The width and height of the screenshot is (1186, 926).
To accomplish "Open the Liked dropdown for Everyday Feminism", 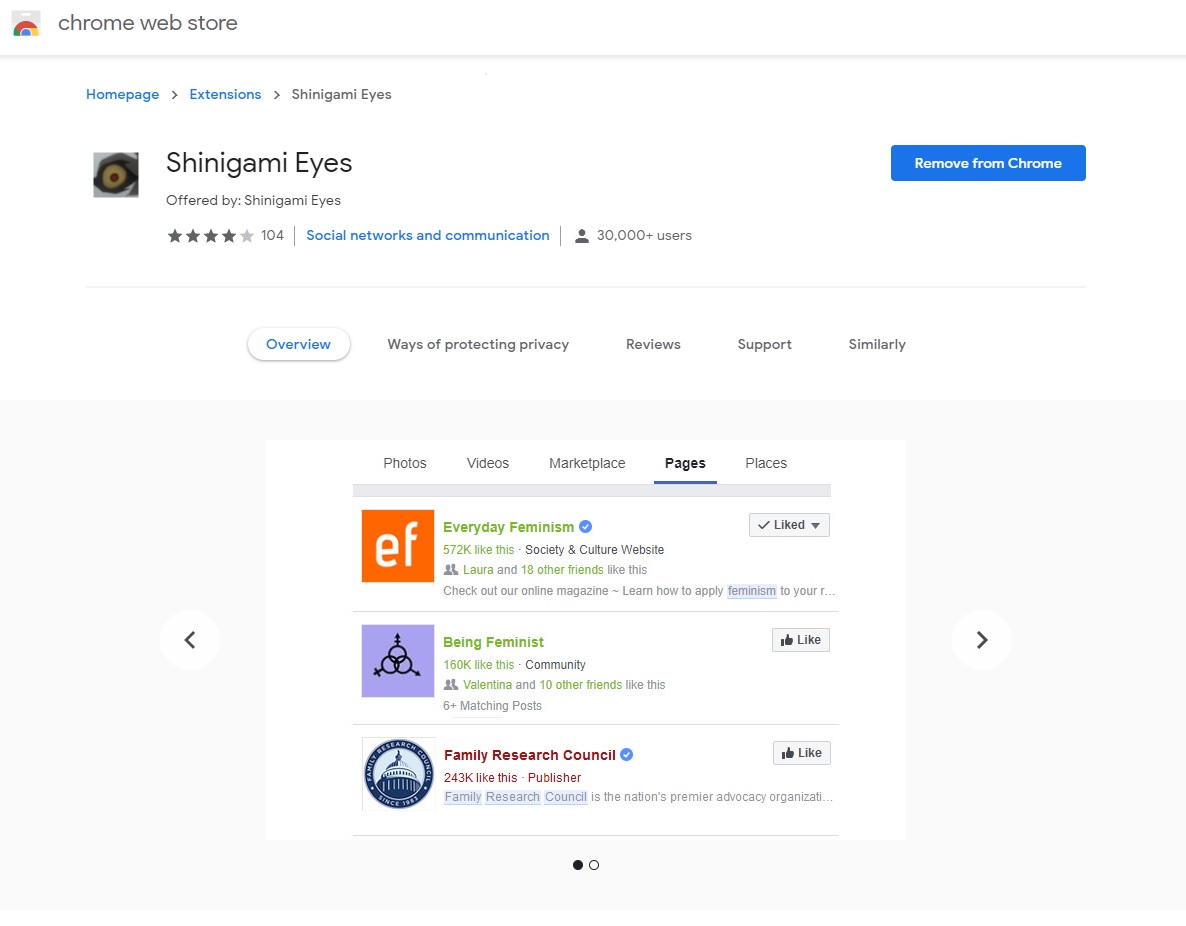I will (789, 525).
